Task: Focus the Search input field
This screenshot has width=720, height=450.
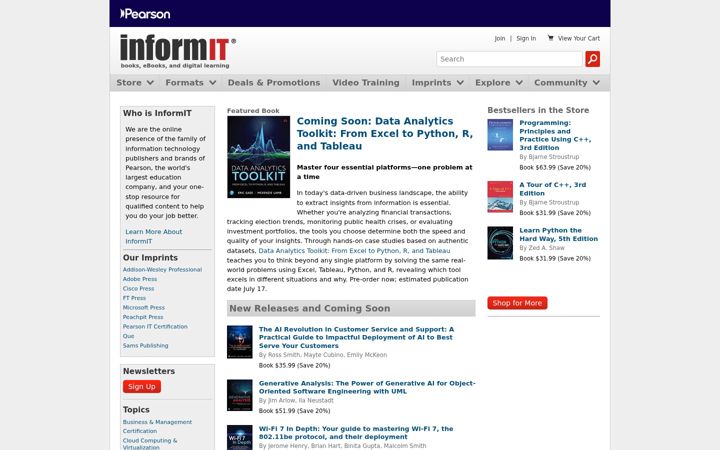Action: (x=509, y=59)
